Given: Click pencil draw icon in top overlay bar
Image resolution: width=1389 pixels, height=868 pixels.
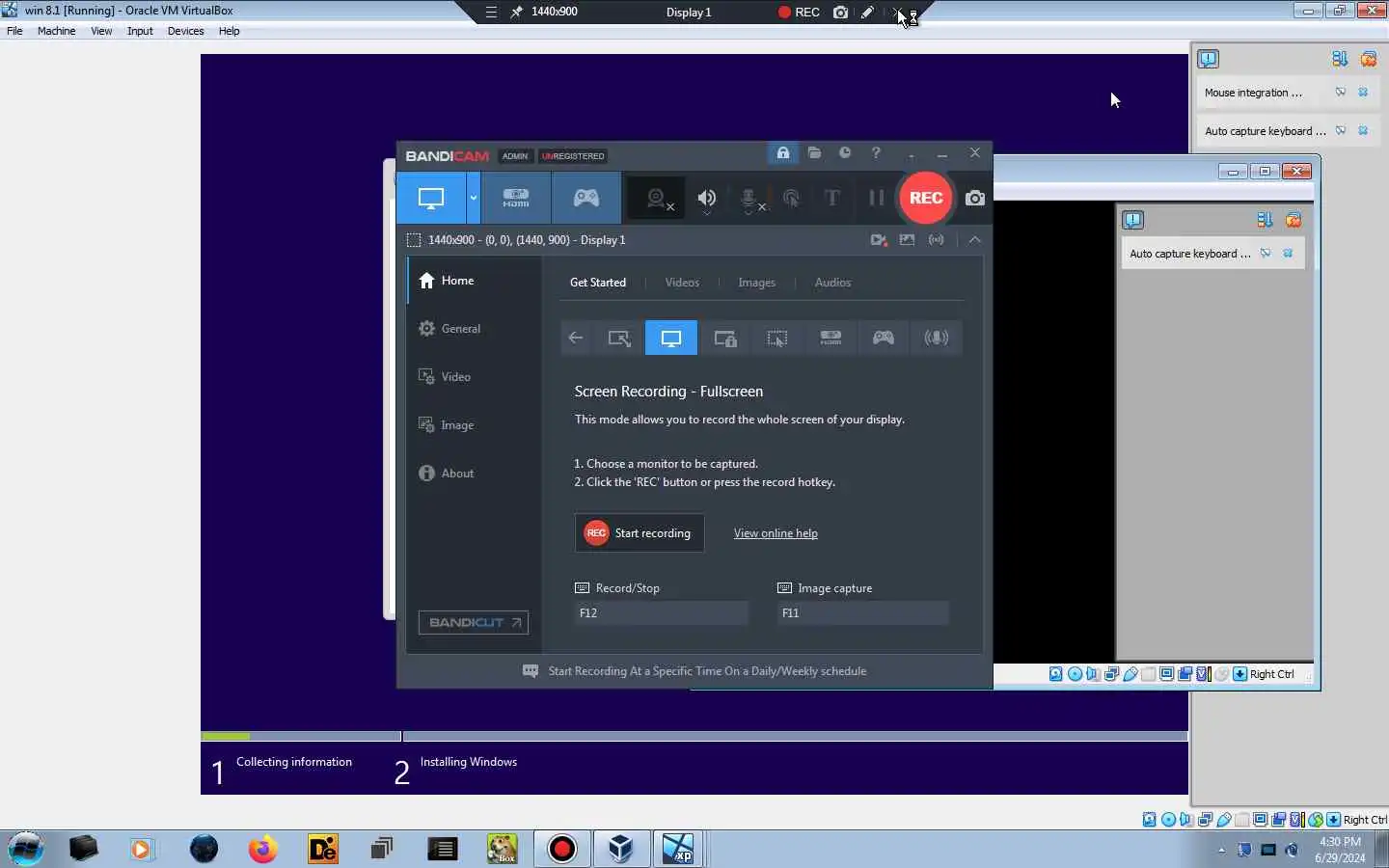Looking at the screenshot, I should tap(868, 13).
